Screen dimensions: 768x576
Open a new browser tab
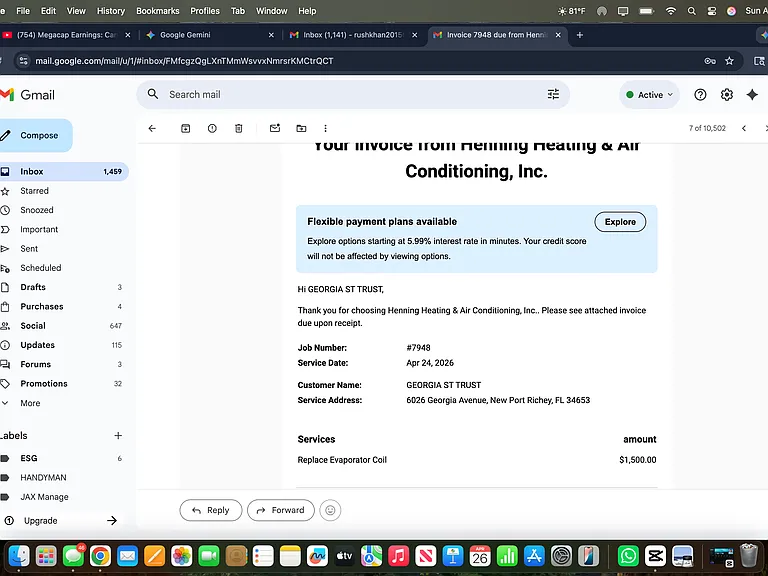(x=579, y=35)
